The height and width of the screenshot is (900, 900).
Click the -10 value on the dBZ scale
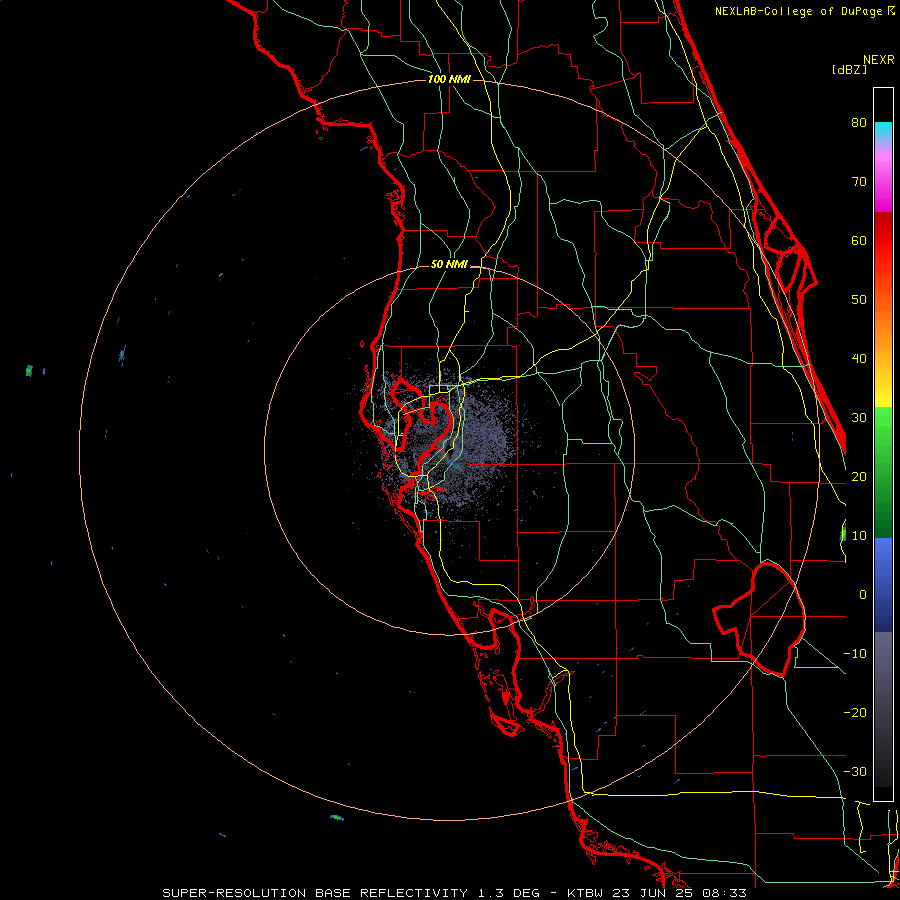pyautogui.click(x=855, y=654)
